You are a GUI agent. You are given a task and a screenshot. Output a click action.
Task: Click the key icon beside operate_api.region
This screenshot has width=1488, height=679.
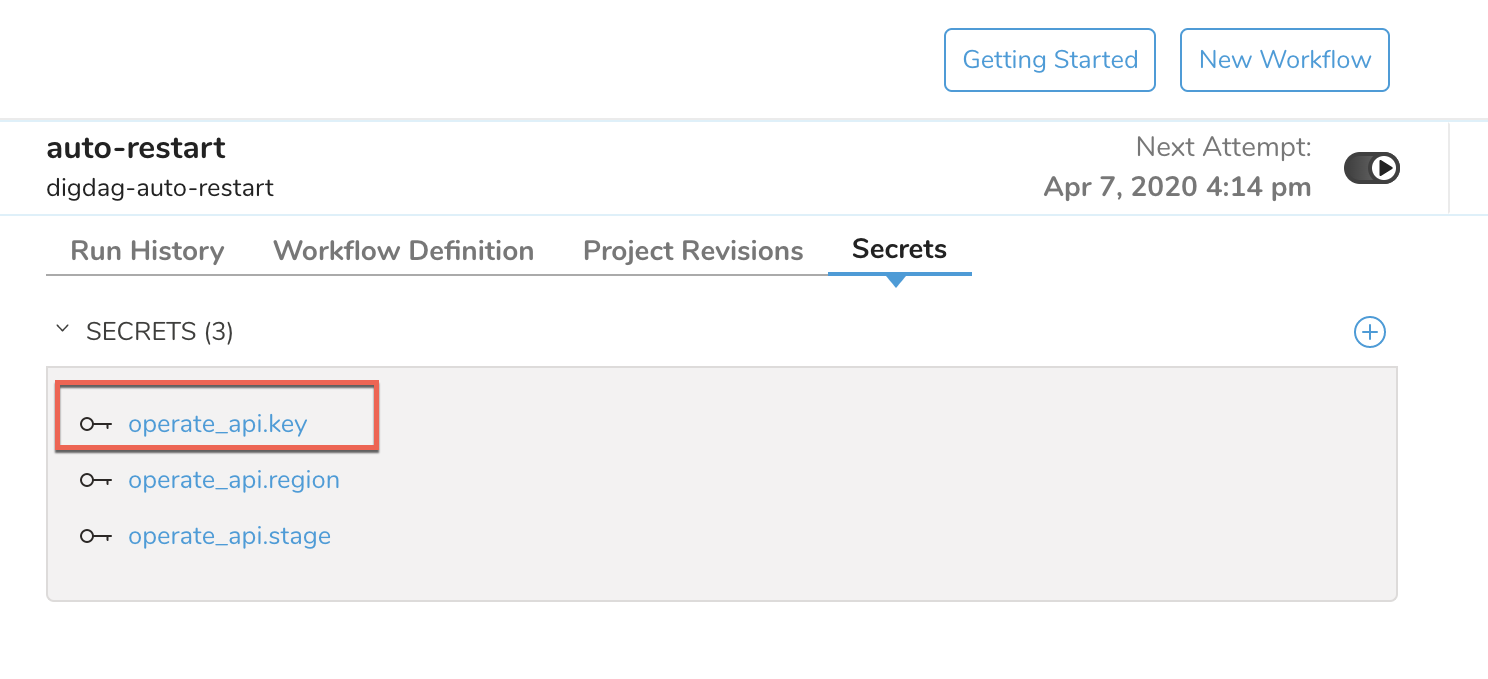point(96,480)
